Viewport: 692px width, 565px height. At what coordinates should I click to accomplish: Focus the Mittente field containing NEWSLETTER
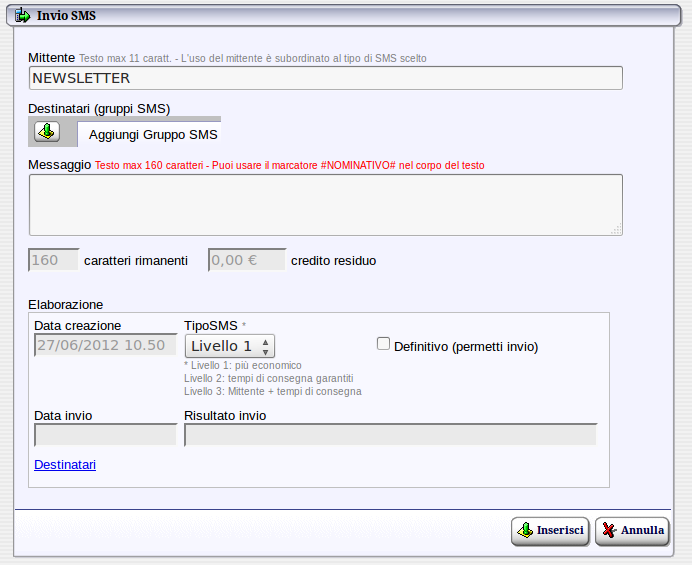tap(325, 78)
